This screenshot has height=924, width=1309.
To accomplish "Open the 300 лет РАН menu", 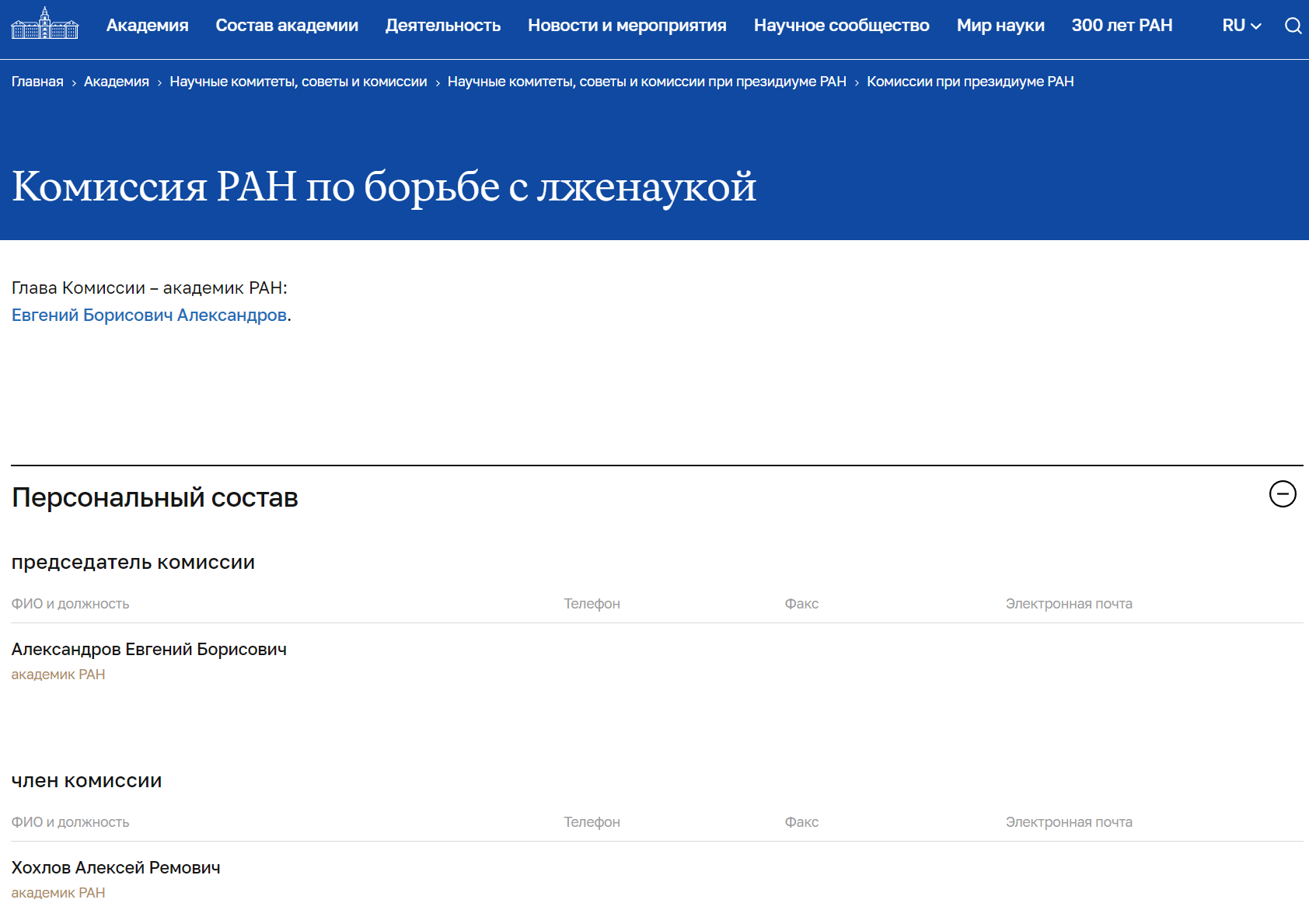I will point(1122,26).
